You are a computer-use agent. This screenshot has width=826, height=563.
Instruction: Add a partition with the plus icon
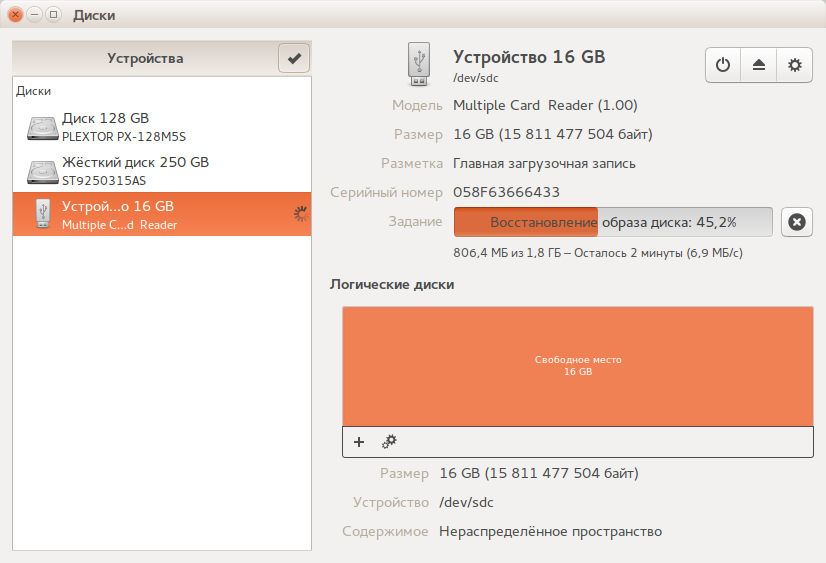[359, 442]
